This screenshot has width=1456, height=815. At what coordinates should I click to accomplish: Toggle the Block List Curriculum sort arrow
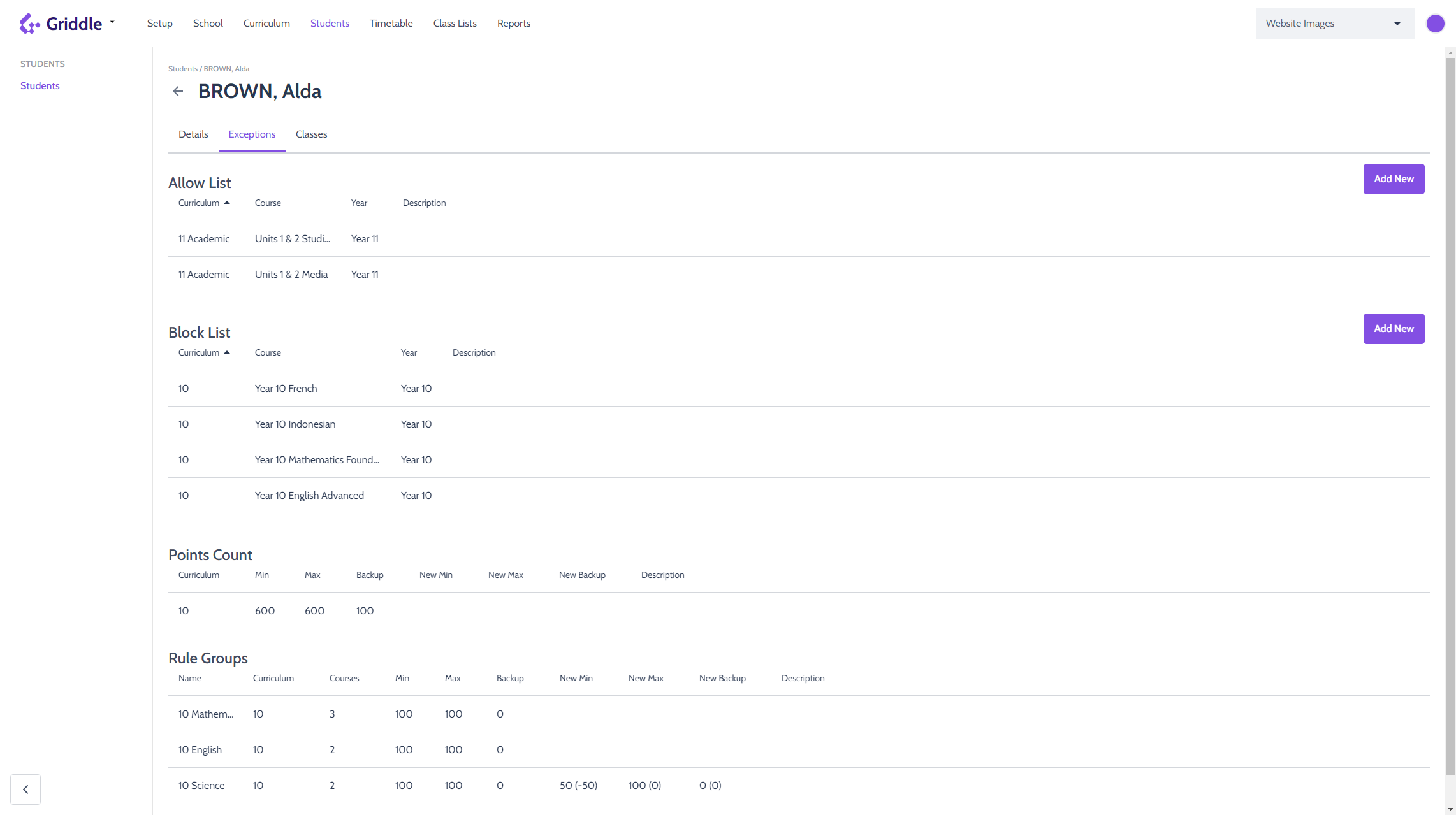click(x=226, y=353)
